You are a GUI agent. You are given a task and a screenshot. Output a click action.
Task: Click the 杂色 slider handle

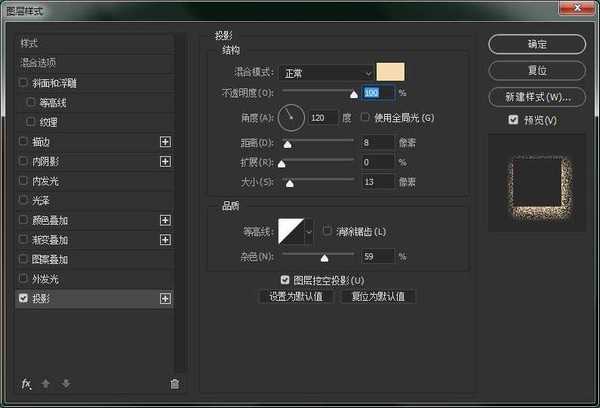pos(324,258)
